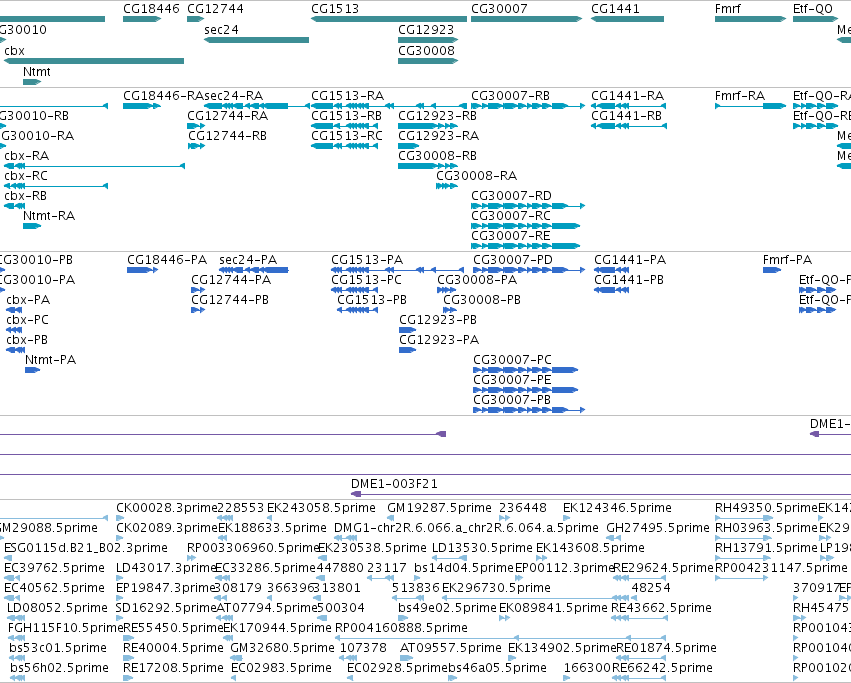
Task: Click protein CG30007-PD
Action: pyautogui.click(x=529, y=270)
